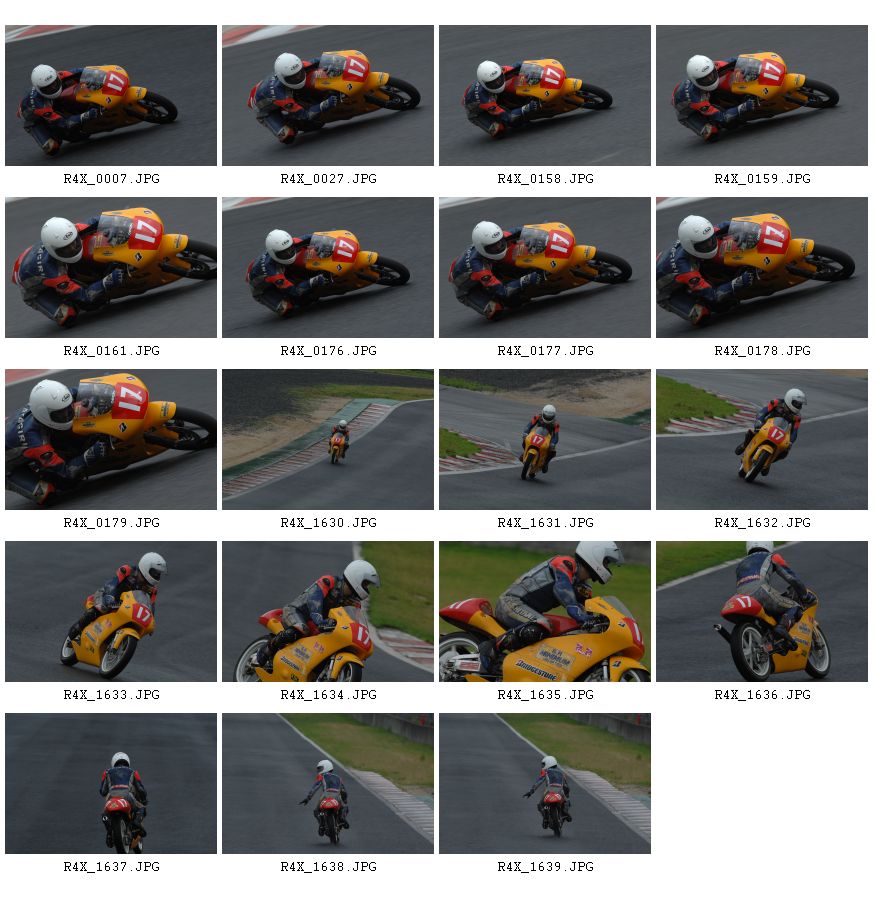Open close-up thumbnail R4X_0179.JPG
This screenshot has width=880, height=900.
point(111,439)
